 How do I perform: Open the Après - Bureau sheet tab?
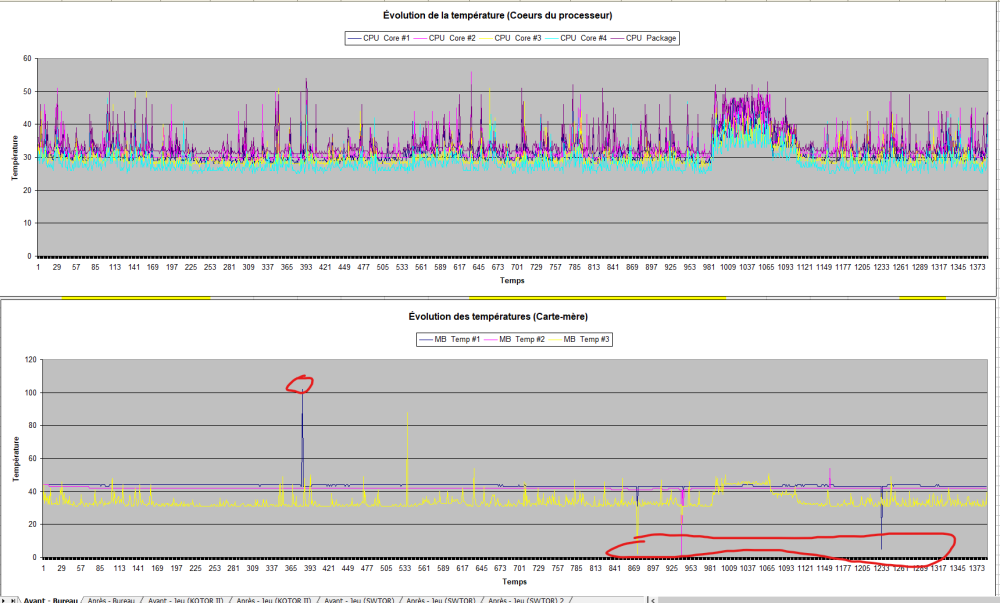pos(110,600)
